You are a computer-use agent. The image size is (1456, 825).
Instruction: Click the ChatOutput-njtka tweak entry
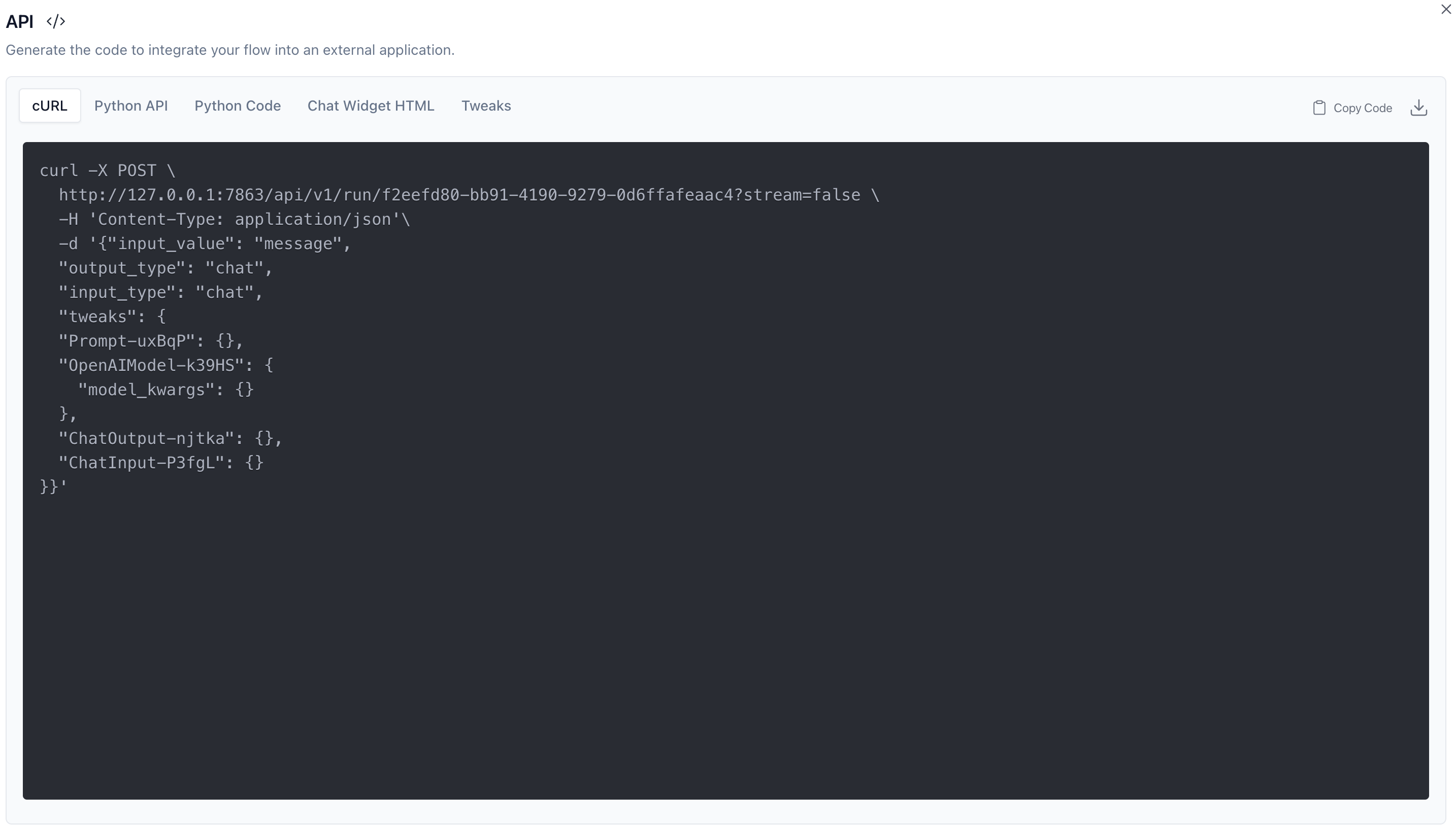coord(171,438)
